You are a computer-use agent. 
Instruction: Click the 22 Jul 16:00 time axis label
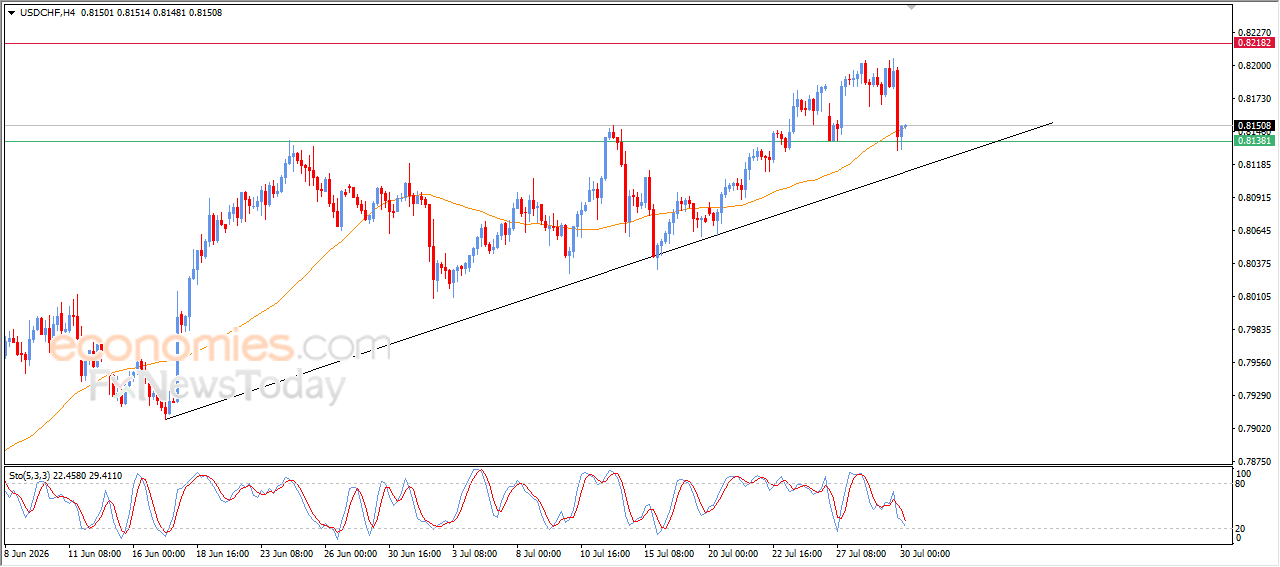coord(799,552)
